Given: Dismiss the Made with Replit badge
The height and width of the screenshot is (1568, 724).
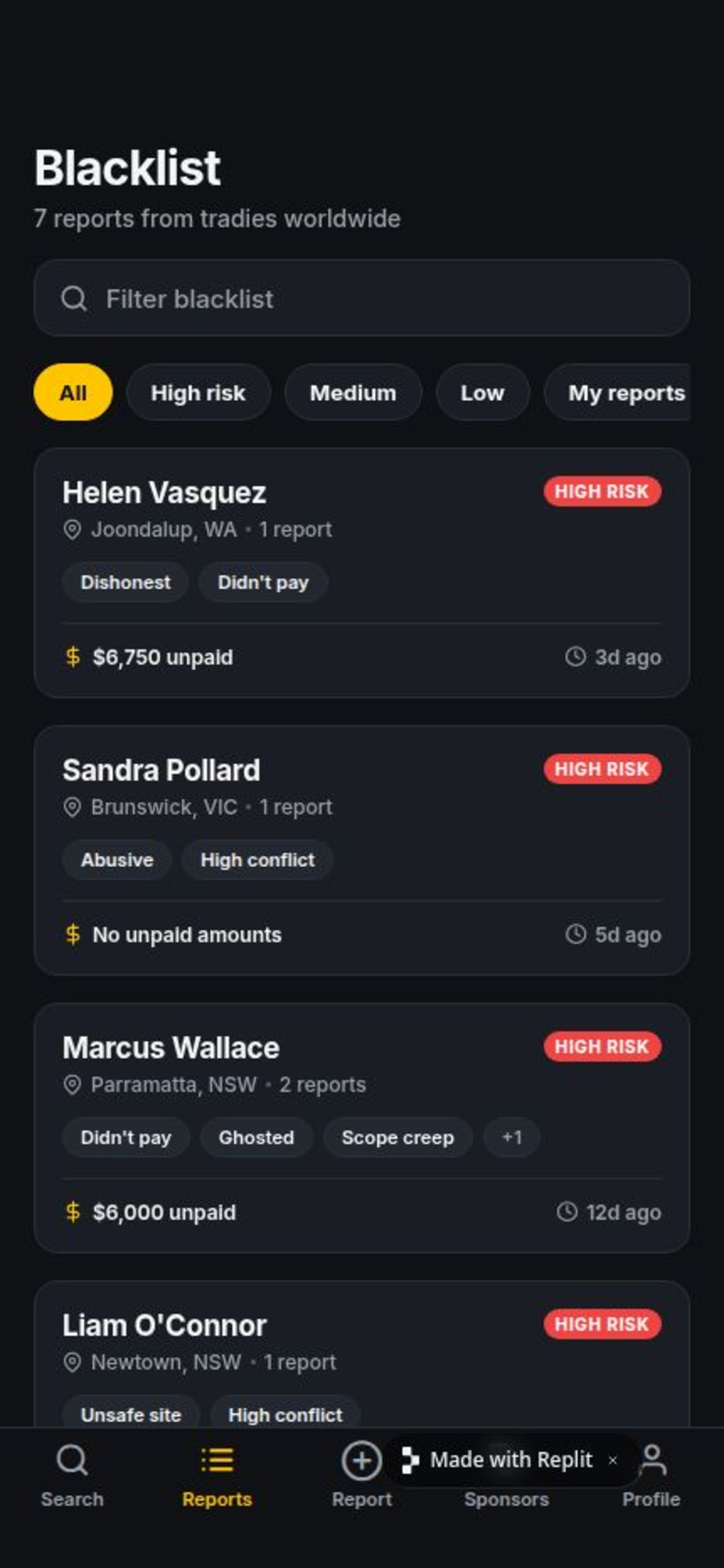Looking at the screenshot, I should 613,1459.
